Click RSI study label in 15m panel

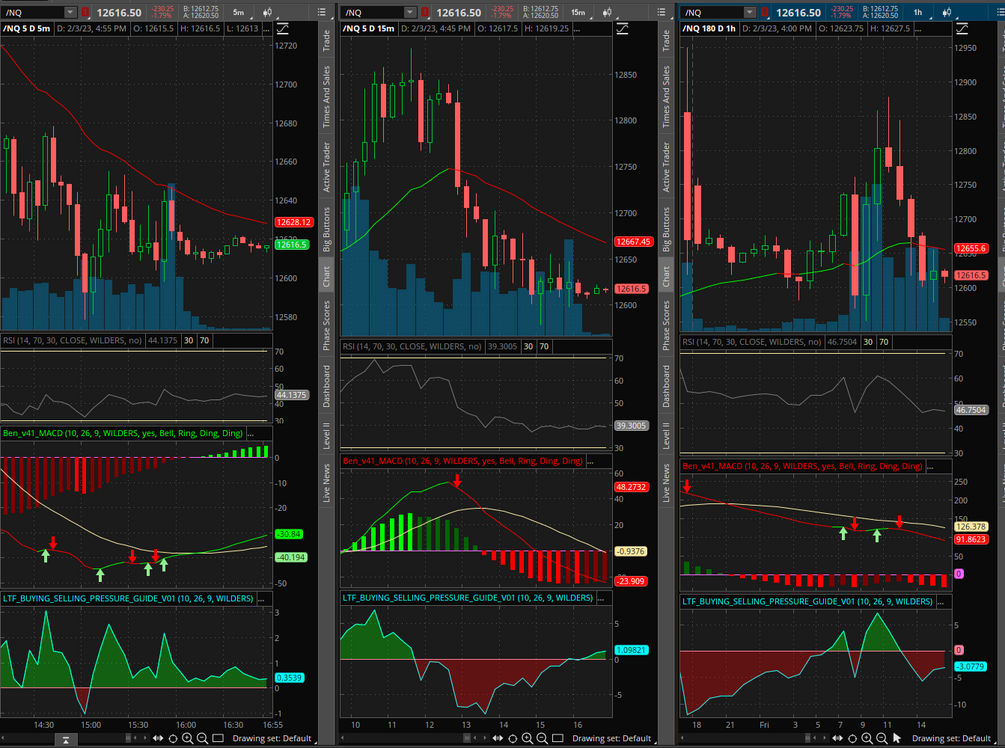[x=411, y=346]
